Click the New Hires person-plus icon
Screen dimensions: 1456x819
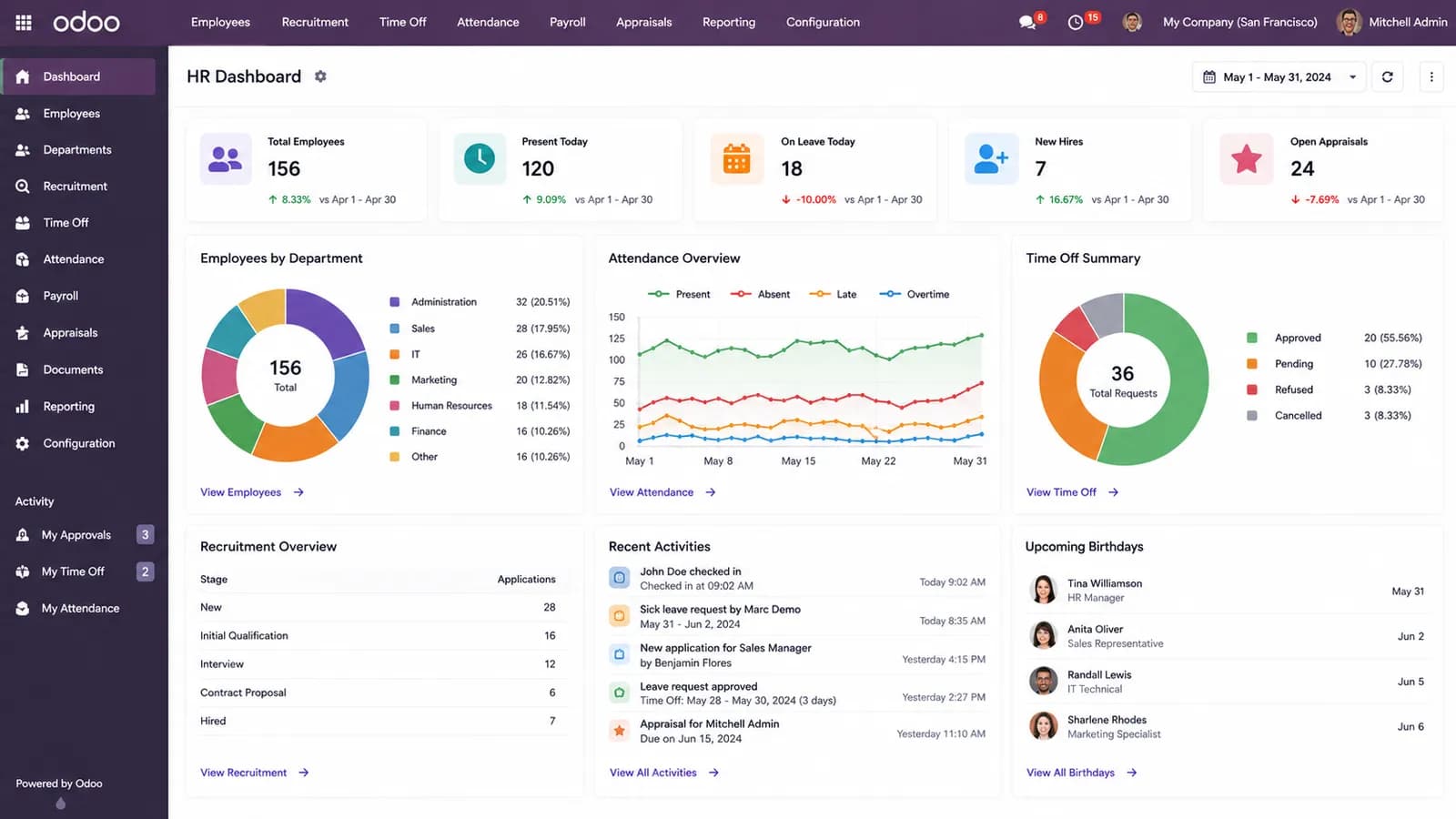pos(991,159)
